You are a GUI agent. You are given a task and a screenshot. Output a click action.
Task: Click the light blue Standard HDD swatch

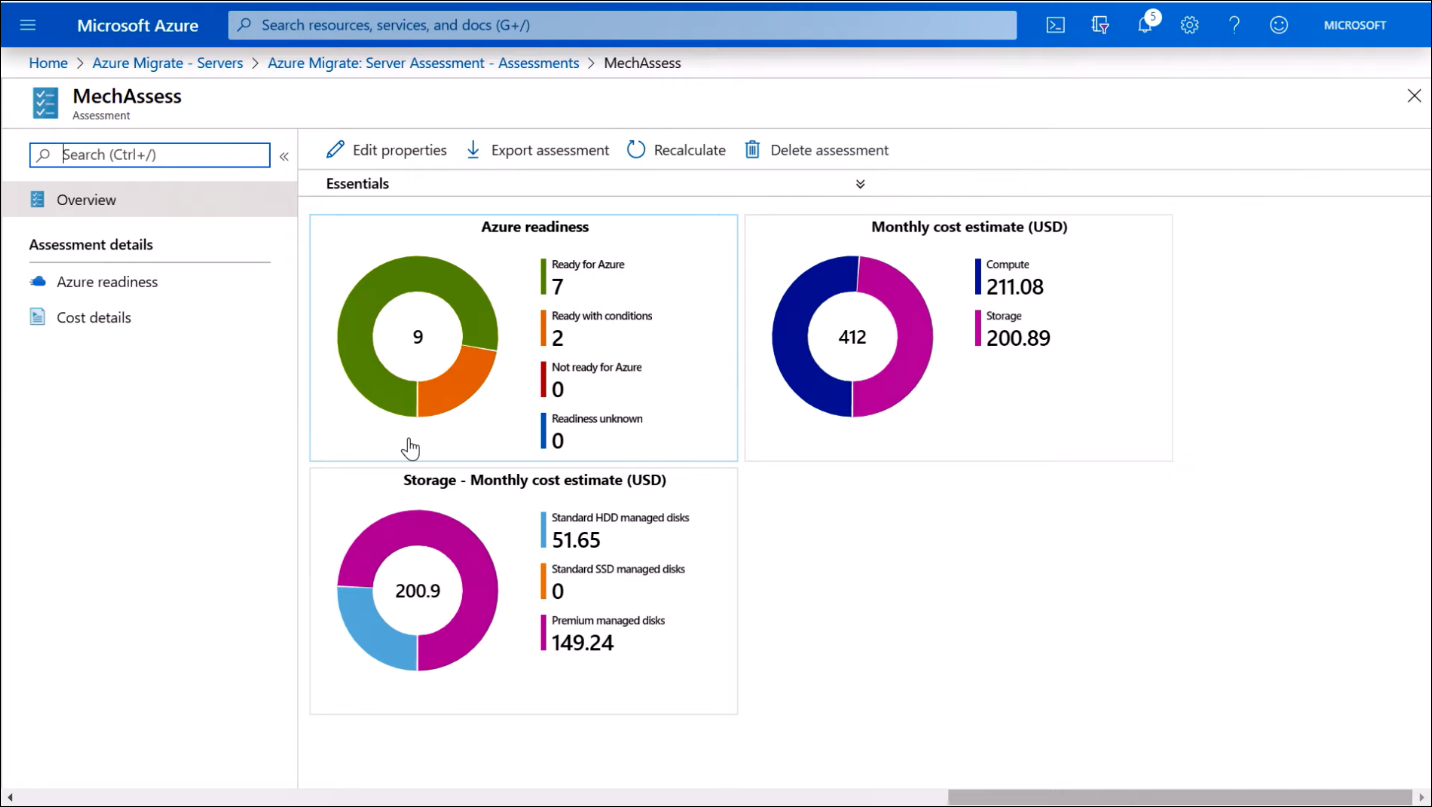[x=544, y=530]
